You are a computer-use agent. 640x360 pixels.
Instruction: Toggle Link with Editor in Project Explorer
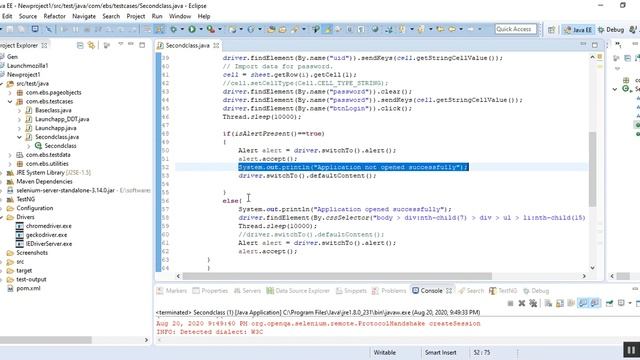click(91, 45)
